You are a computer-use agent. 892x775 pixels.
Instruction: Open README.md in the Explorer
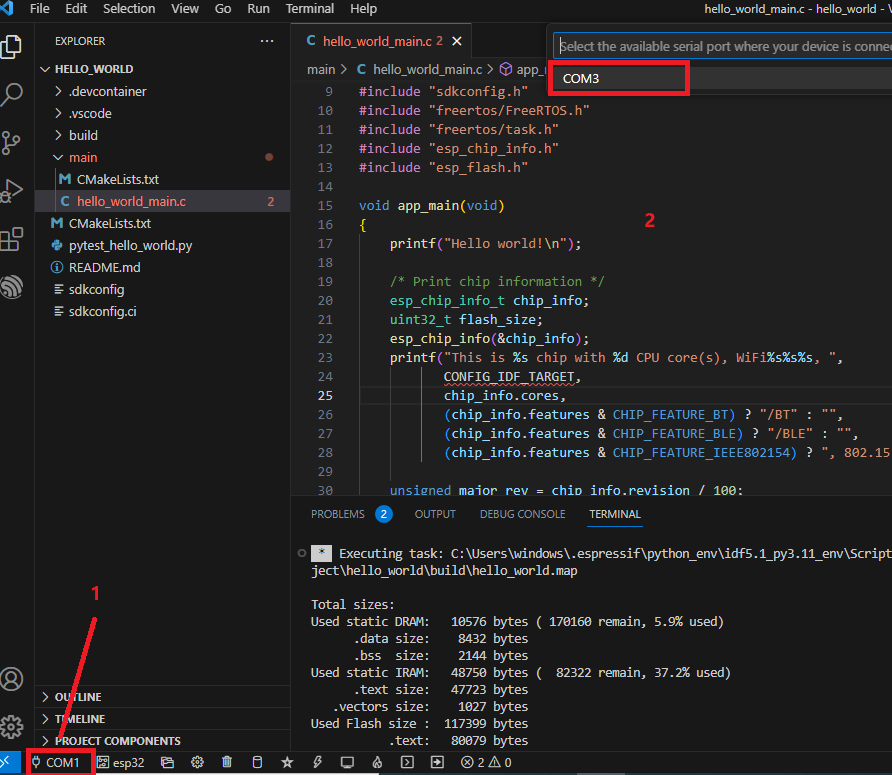point(163,267)
